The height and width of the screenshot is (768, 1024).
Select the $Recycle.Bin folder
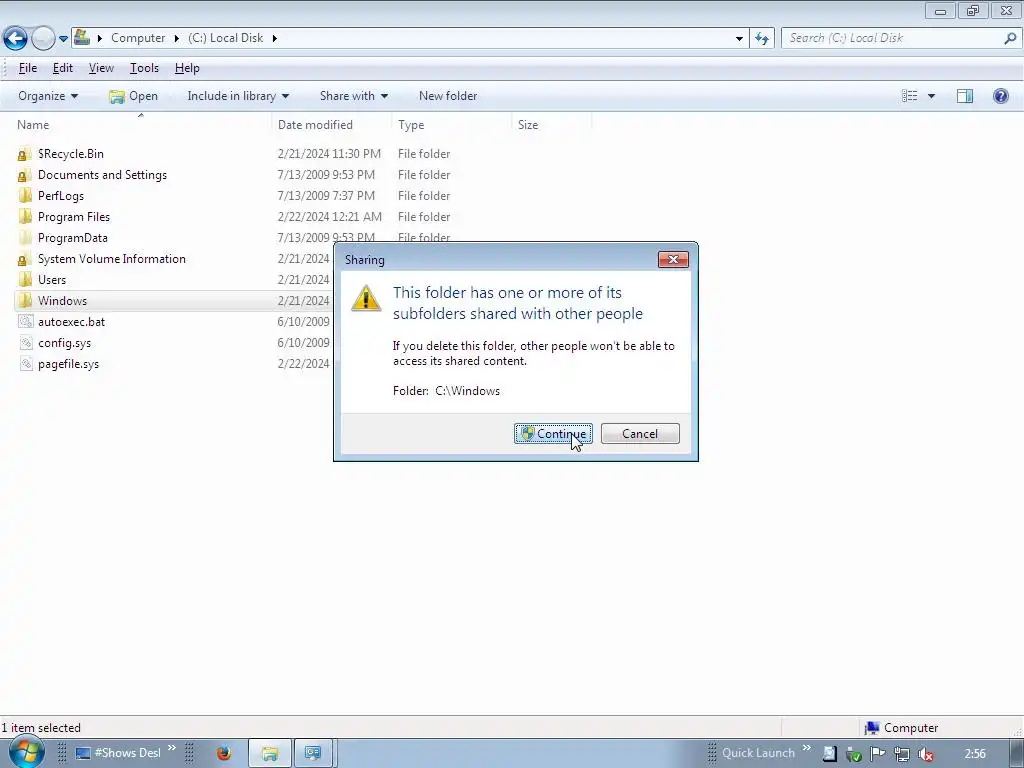(x=71, y=154)
